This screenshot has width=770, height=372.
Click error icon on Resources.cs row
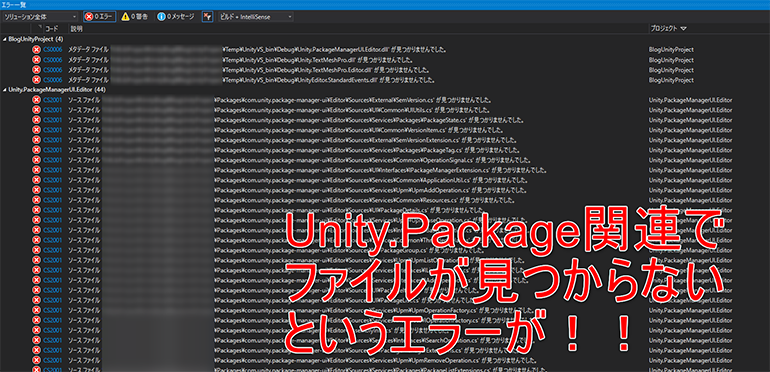[x=36, y=200]
